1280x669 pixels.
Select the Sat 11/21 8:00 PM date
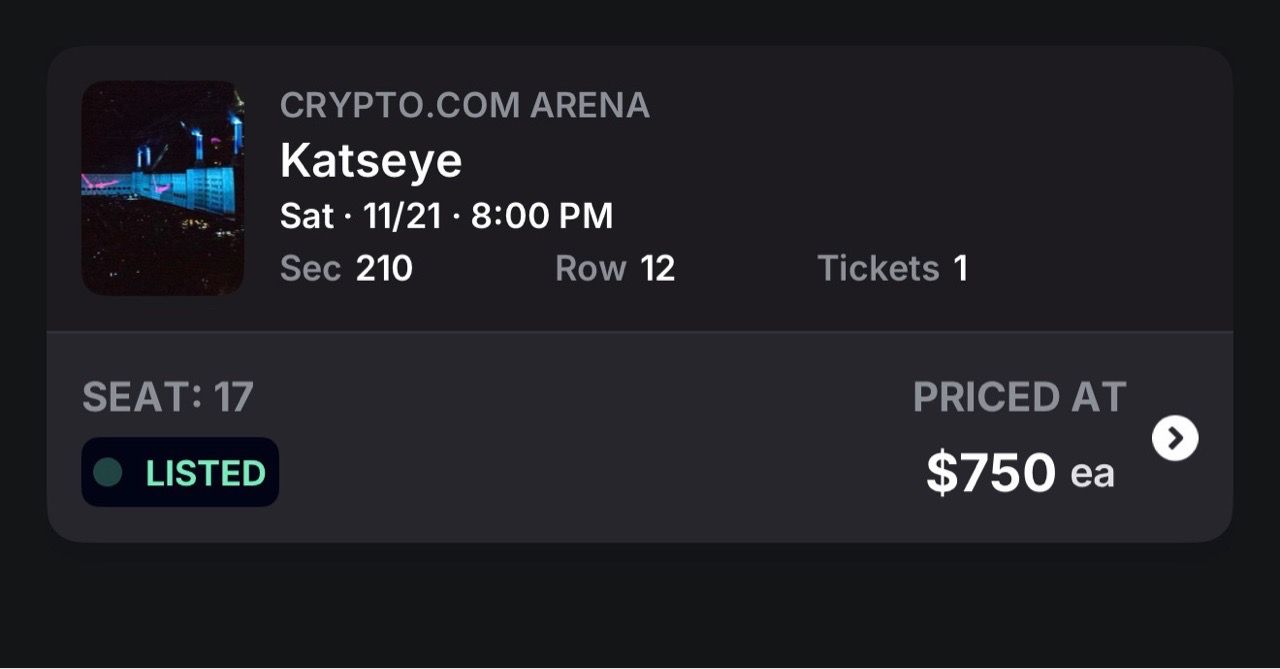447,216
